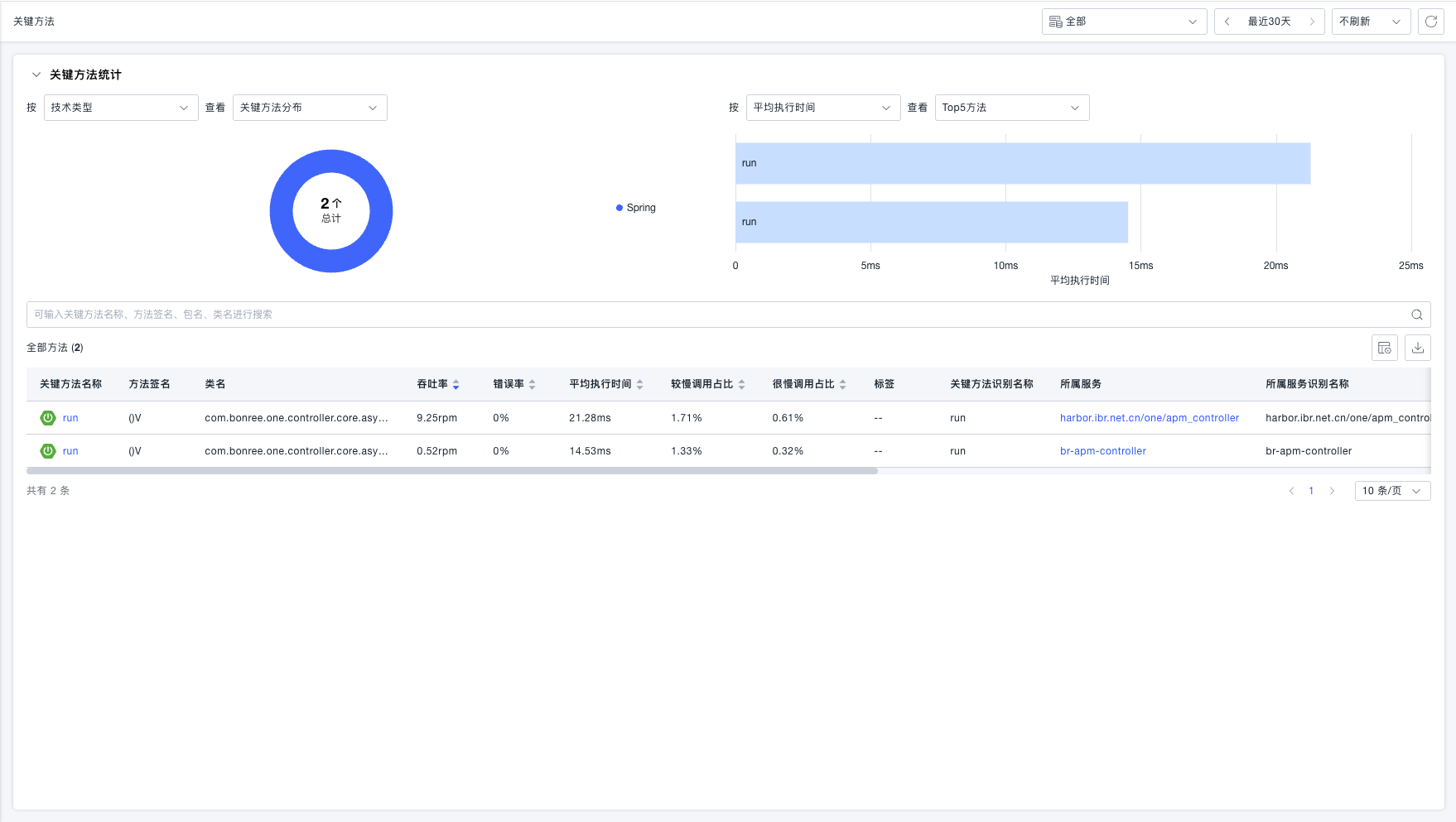Click the search magnifier icon
Screen dimensions: 1456x822
pos(1416,315)
